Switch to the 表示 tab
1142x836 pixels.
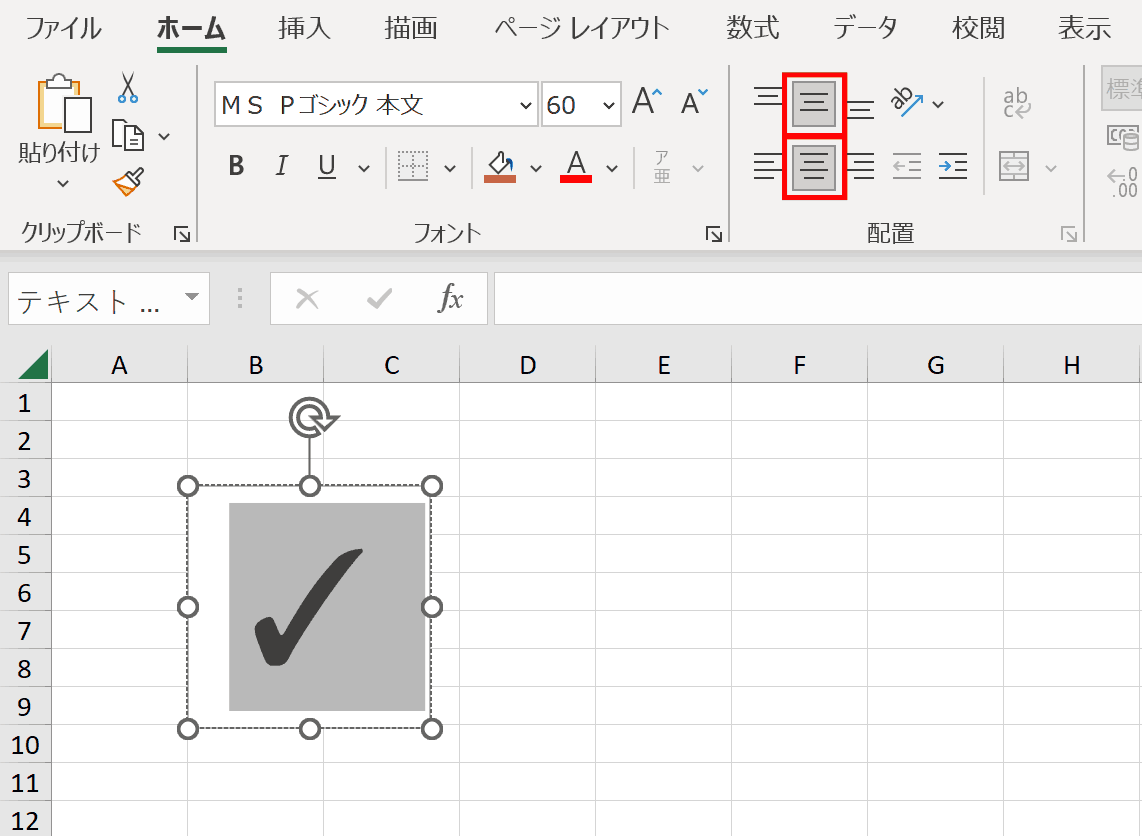pyautogui.click(x=1084, y=28)
